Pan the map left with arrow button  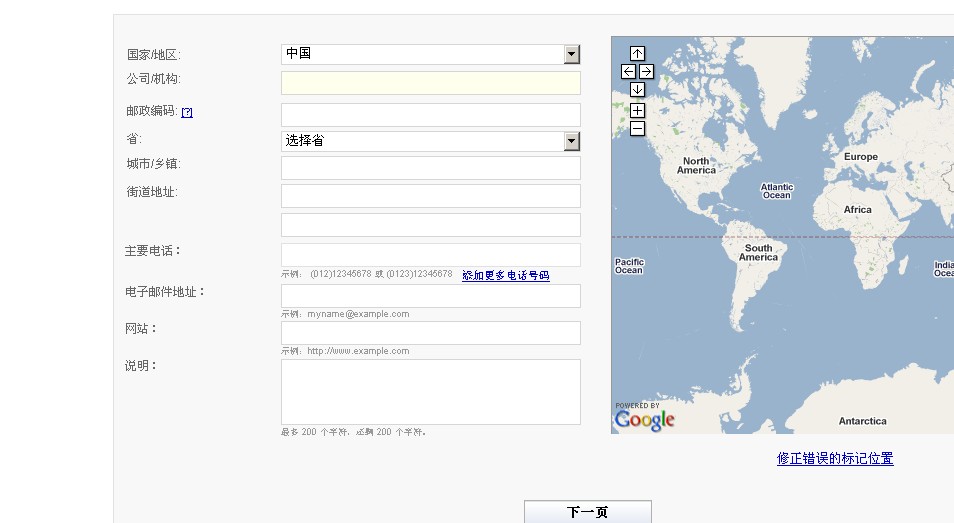628,71
